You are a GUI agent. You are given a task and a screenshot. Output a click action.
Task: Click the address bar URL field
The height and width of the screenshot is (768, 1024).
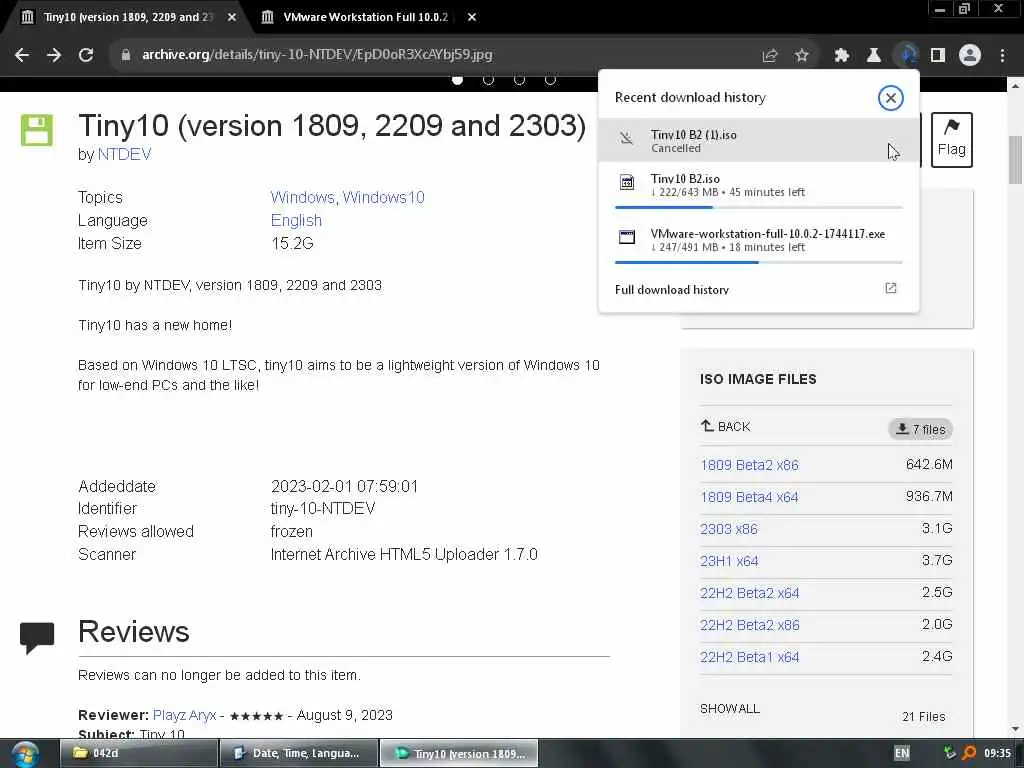[438, 55]
